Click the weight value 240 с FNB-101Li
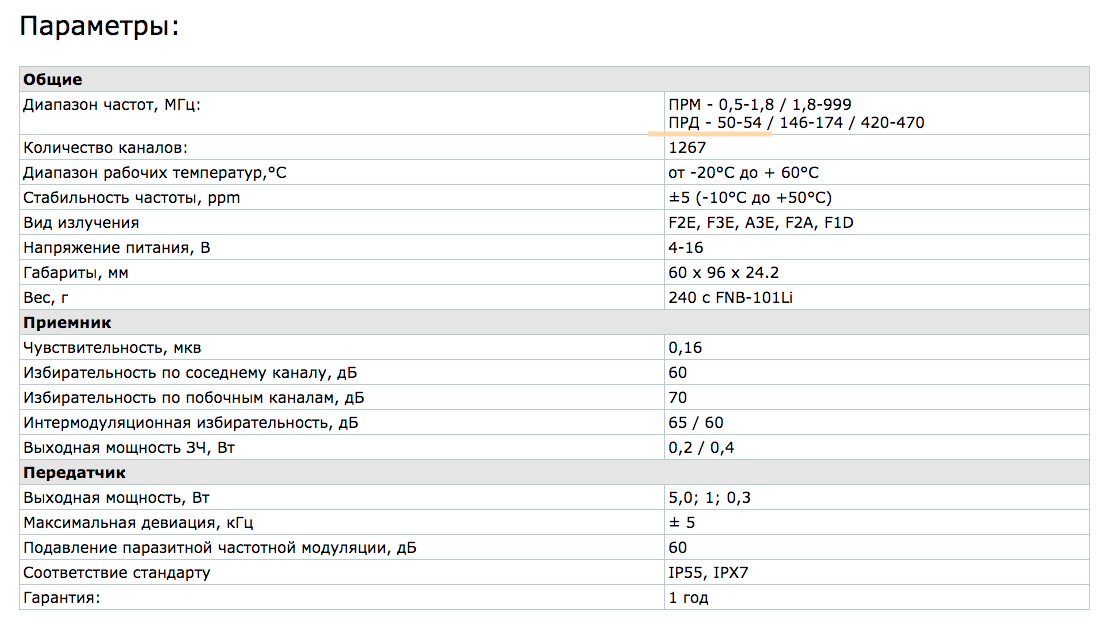This screenshot has width=1103, height=622. coord(730,297)
